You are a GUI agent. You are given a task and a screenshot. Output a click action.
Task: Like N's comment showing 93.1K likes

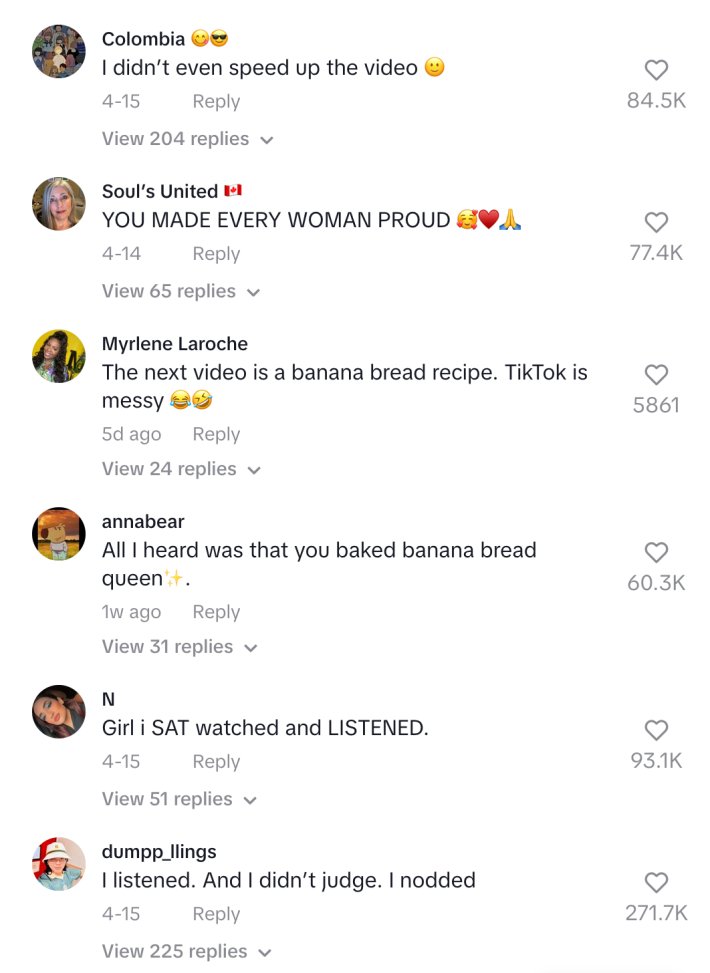tap(656, 730)
